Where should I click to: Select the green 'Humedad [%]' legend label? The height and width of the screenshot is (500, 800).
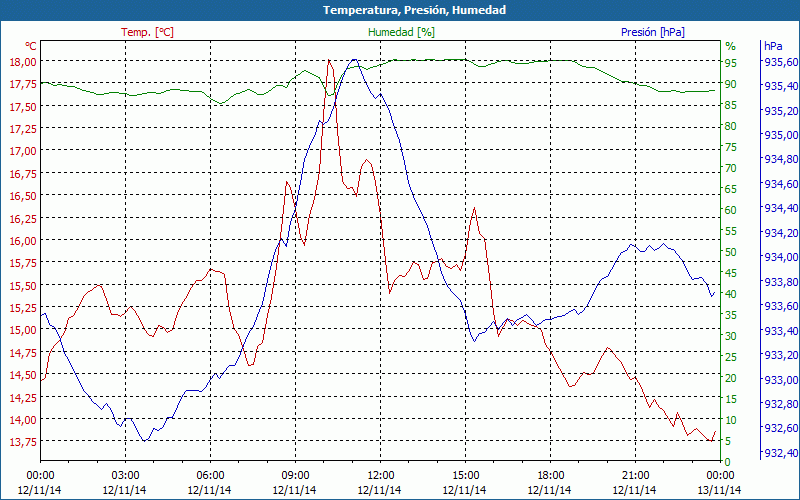[401, 32]
